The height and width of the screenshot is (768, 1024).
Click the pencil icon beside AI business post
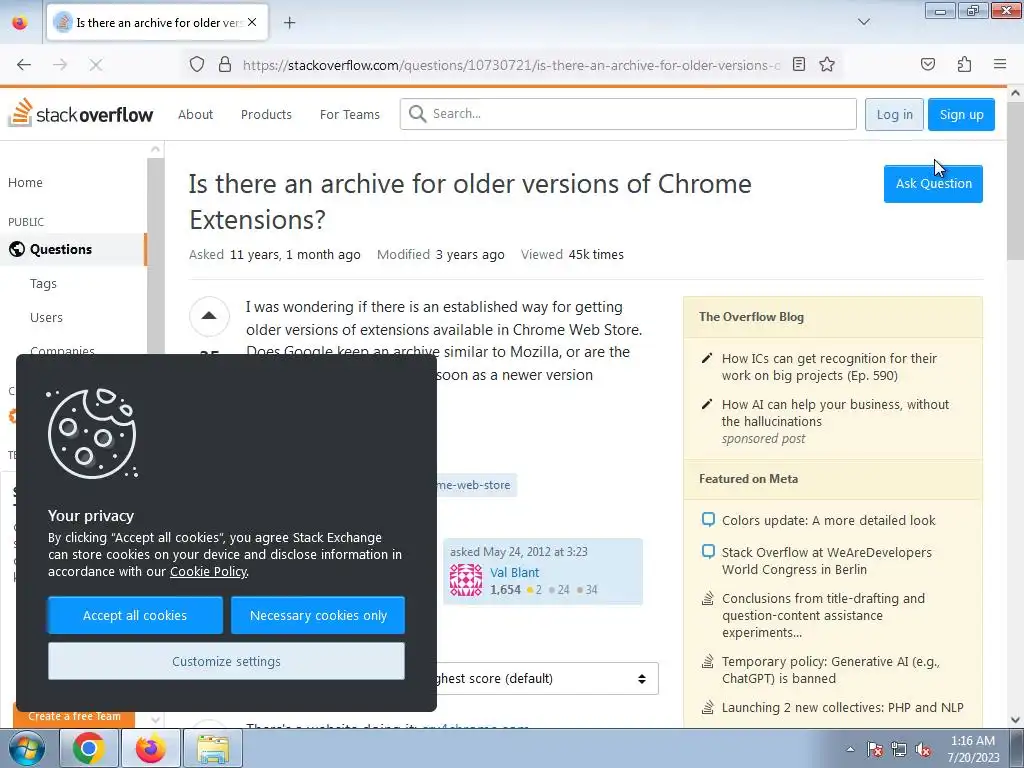pos(707,404)
